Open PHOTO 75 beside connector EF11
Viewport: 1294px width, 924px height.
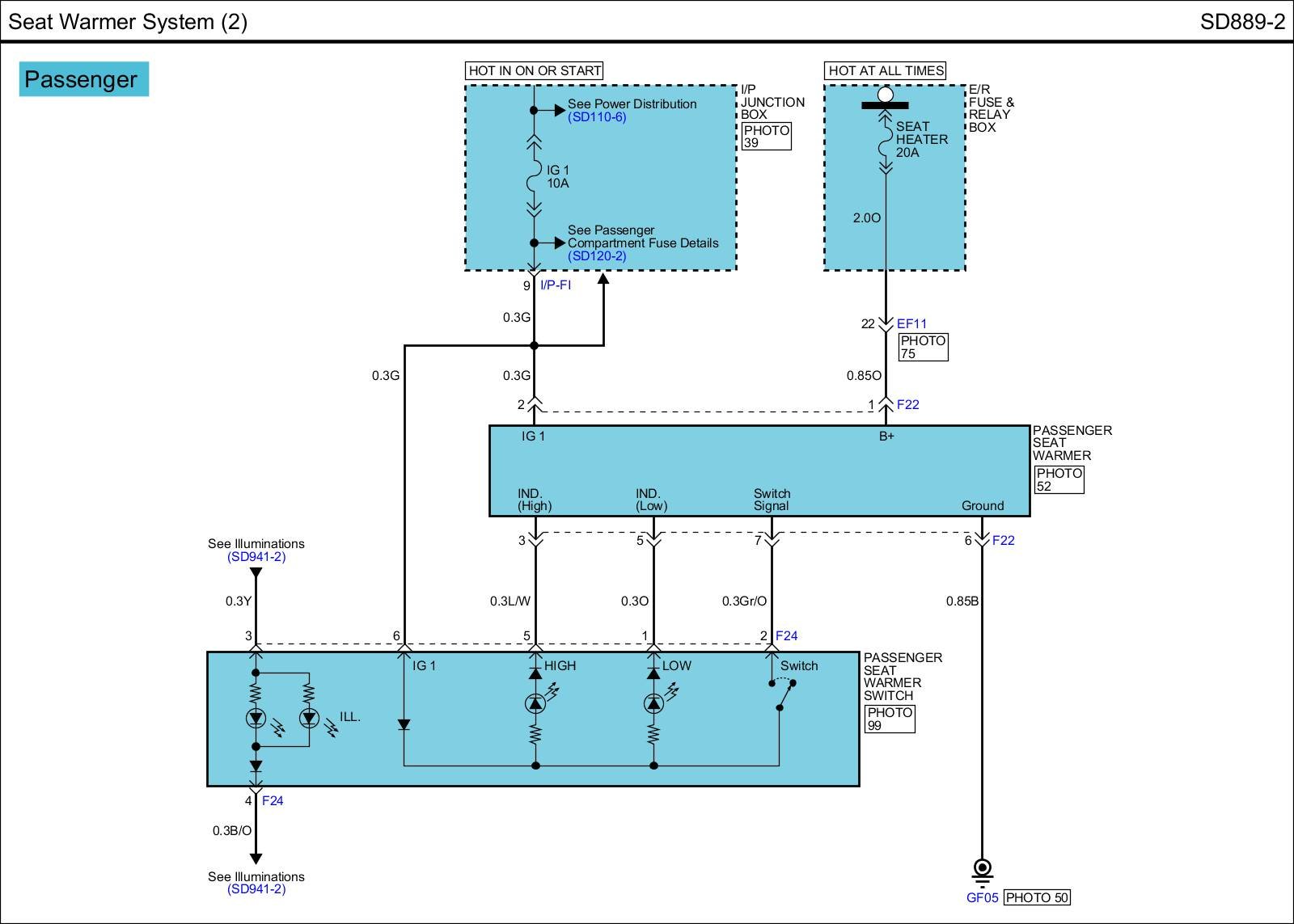(923, 348)
